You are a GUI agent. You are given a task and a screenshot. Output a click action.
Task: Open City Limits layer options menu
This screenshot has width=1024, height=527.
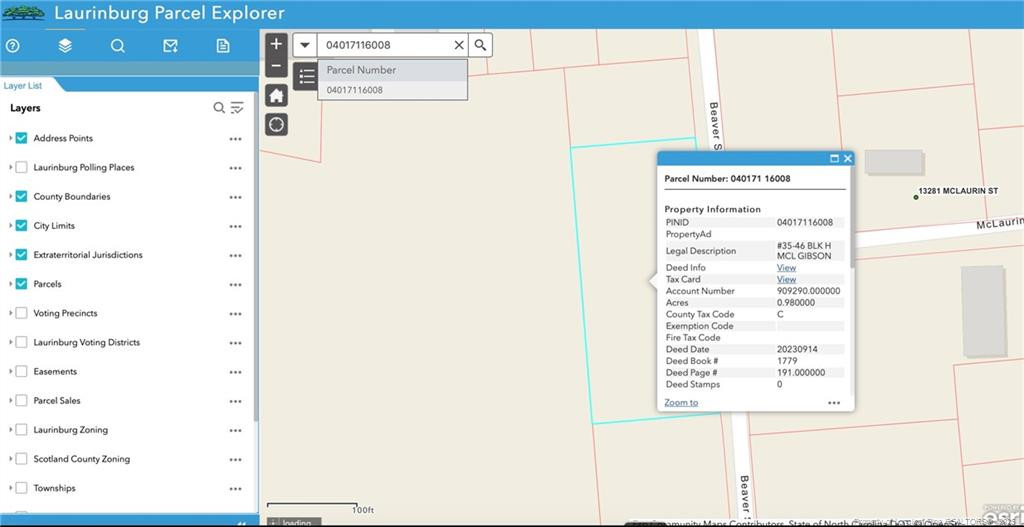pos(236,227)
